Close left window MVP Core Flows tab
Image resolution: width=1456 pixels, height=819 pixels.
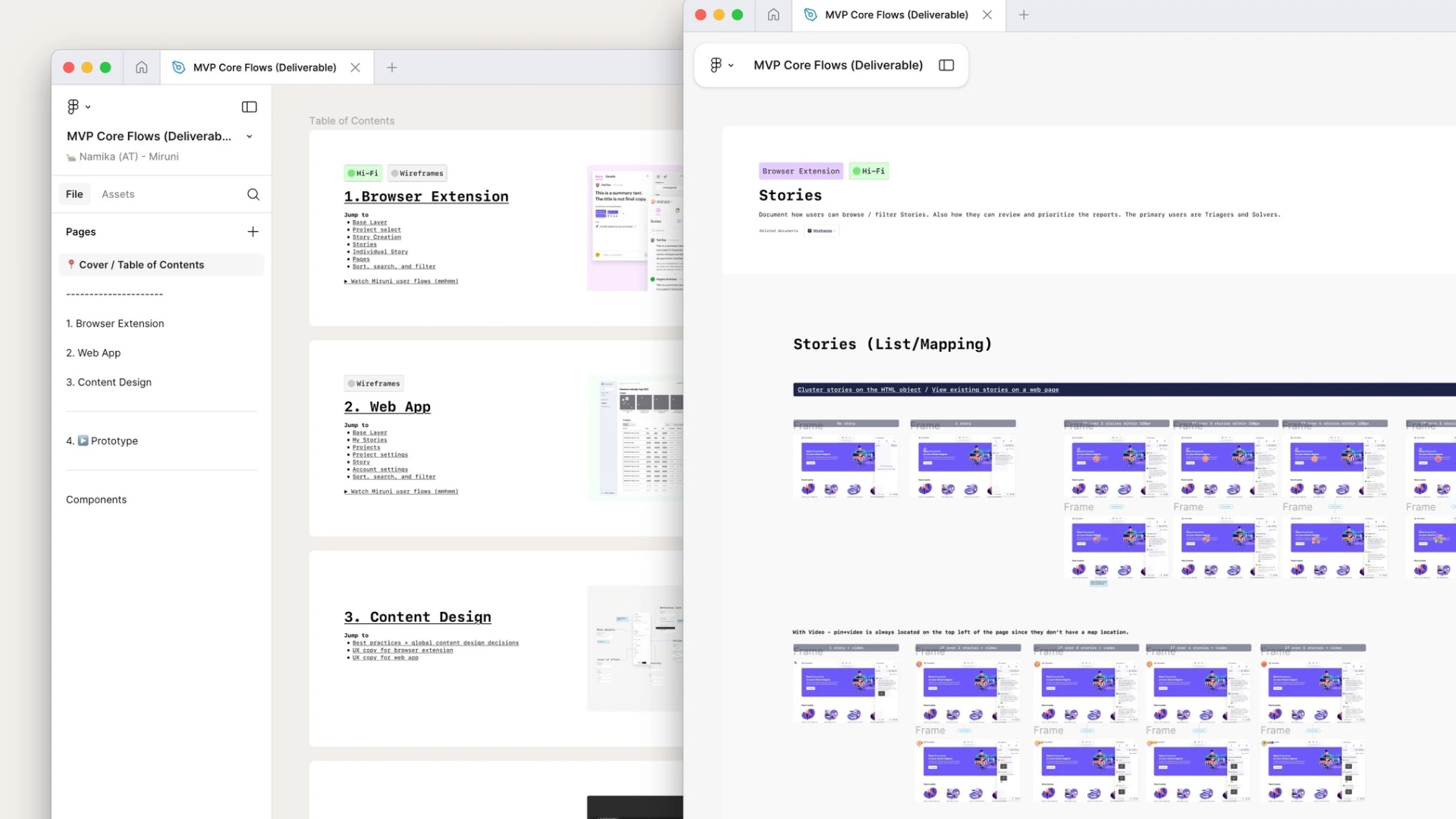pyautogui.click(x=355, y=67)
